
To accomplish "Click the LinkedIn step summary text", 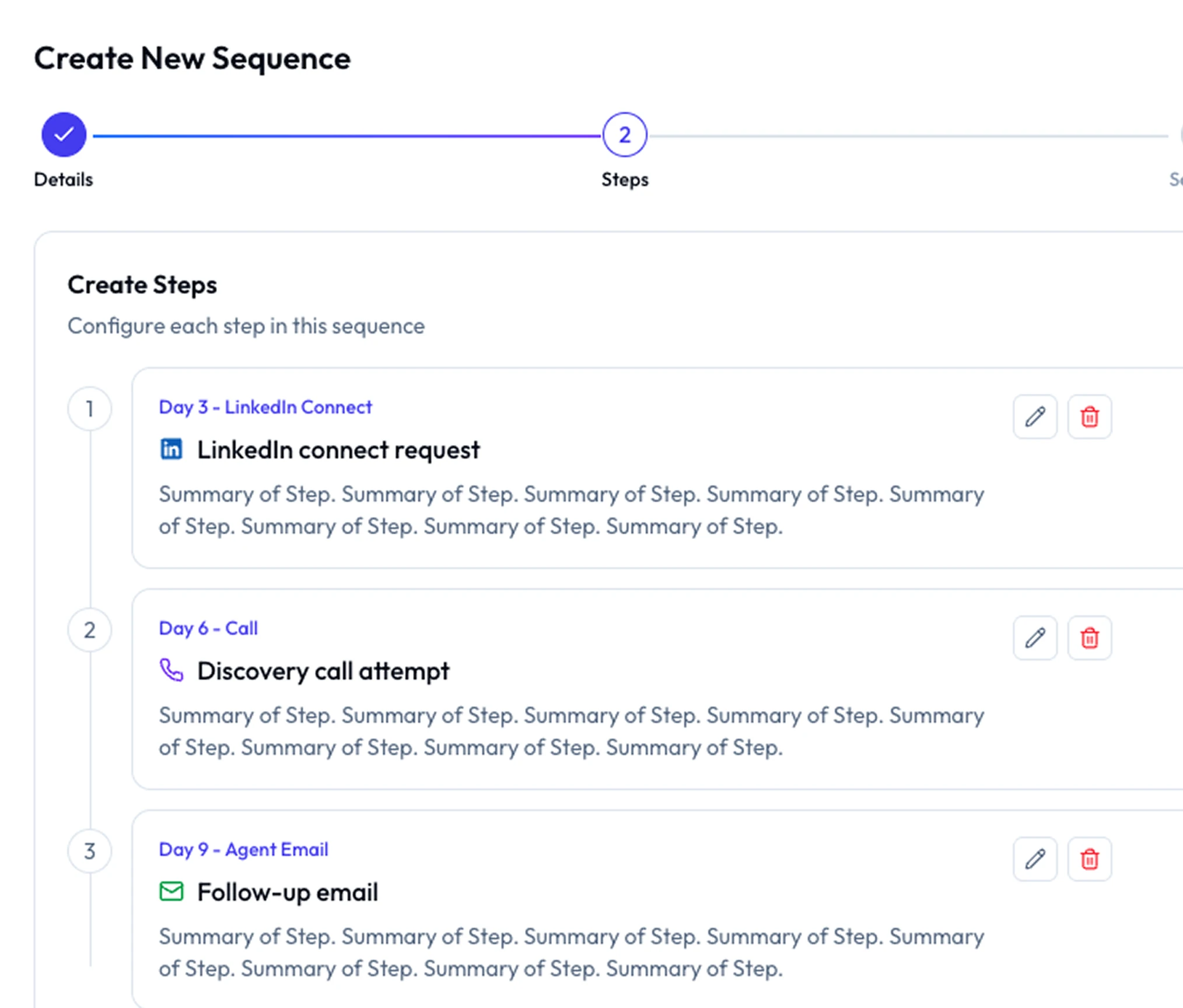I will coord(571,510).
